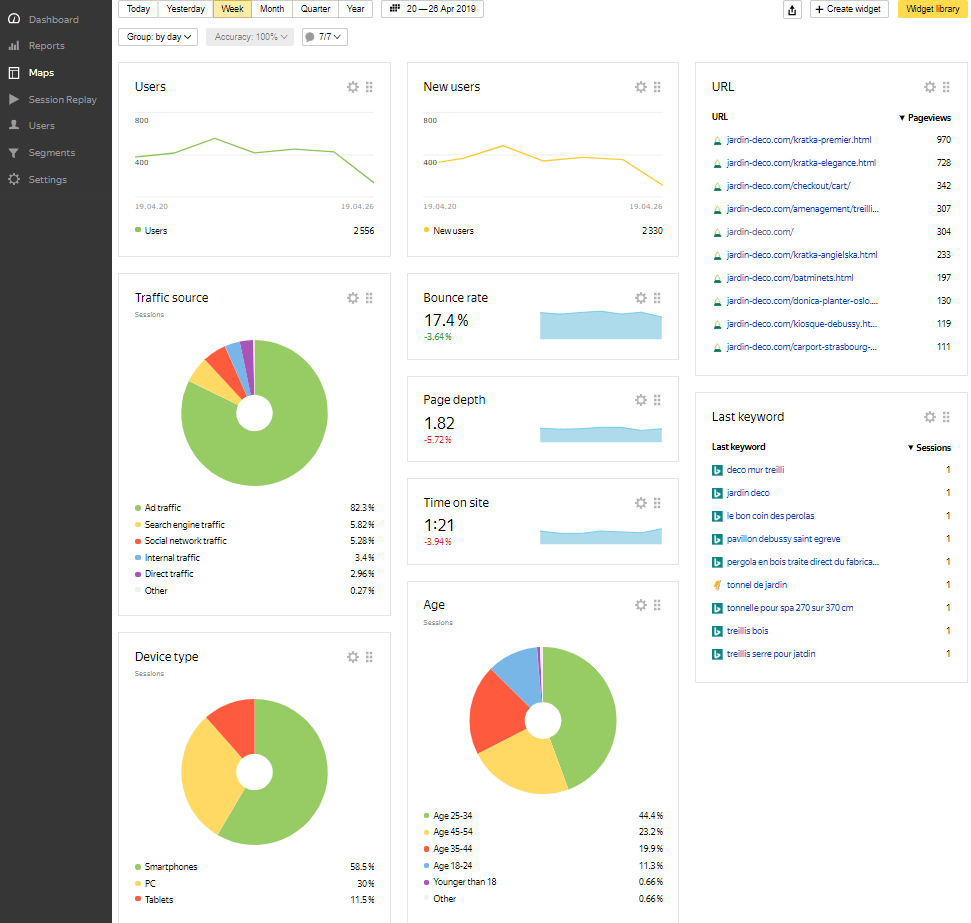Screen dimensions: 971x923
Task: Select the Week period tab
Action: pos(232,9)
